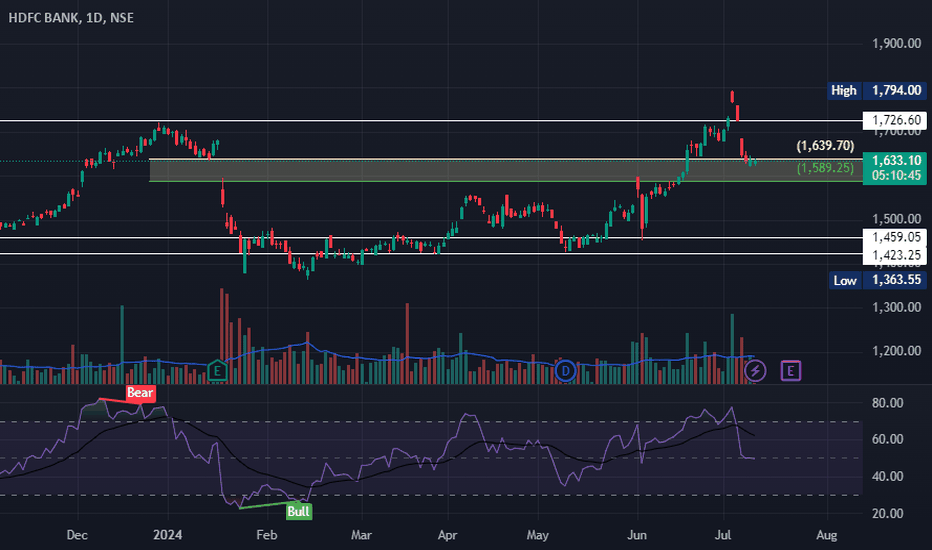Viewport: 932px width, 550px height.
Task: Click the 1,423.25 horizontal line price tag
Action: coord(896,255)
